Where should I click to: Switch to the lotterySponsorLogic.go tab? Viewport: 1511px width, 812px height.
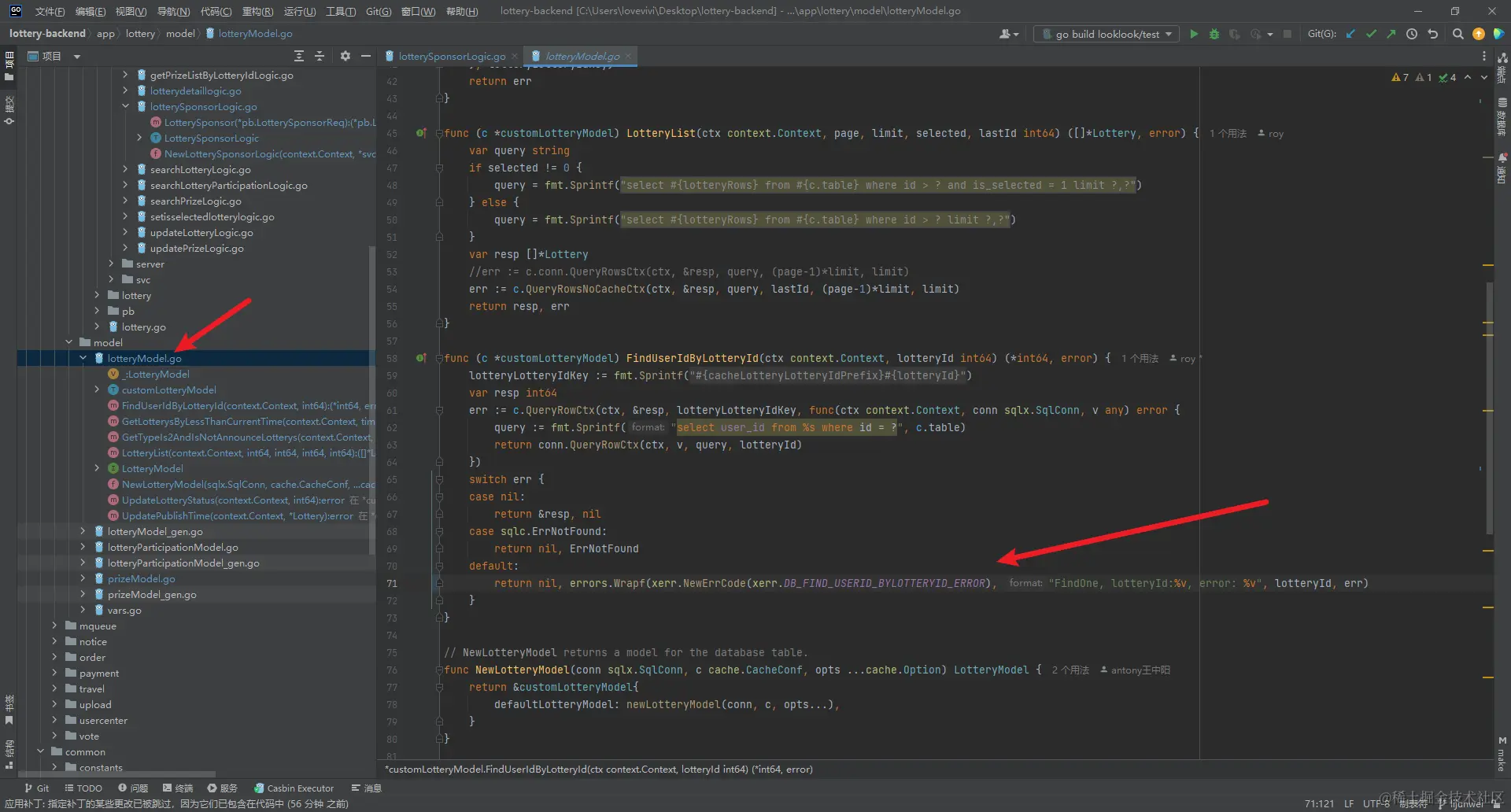coord(452,56)
